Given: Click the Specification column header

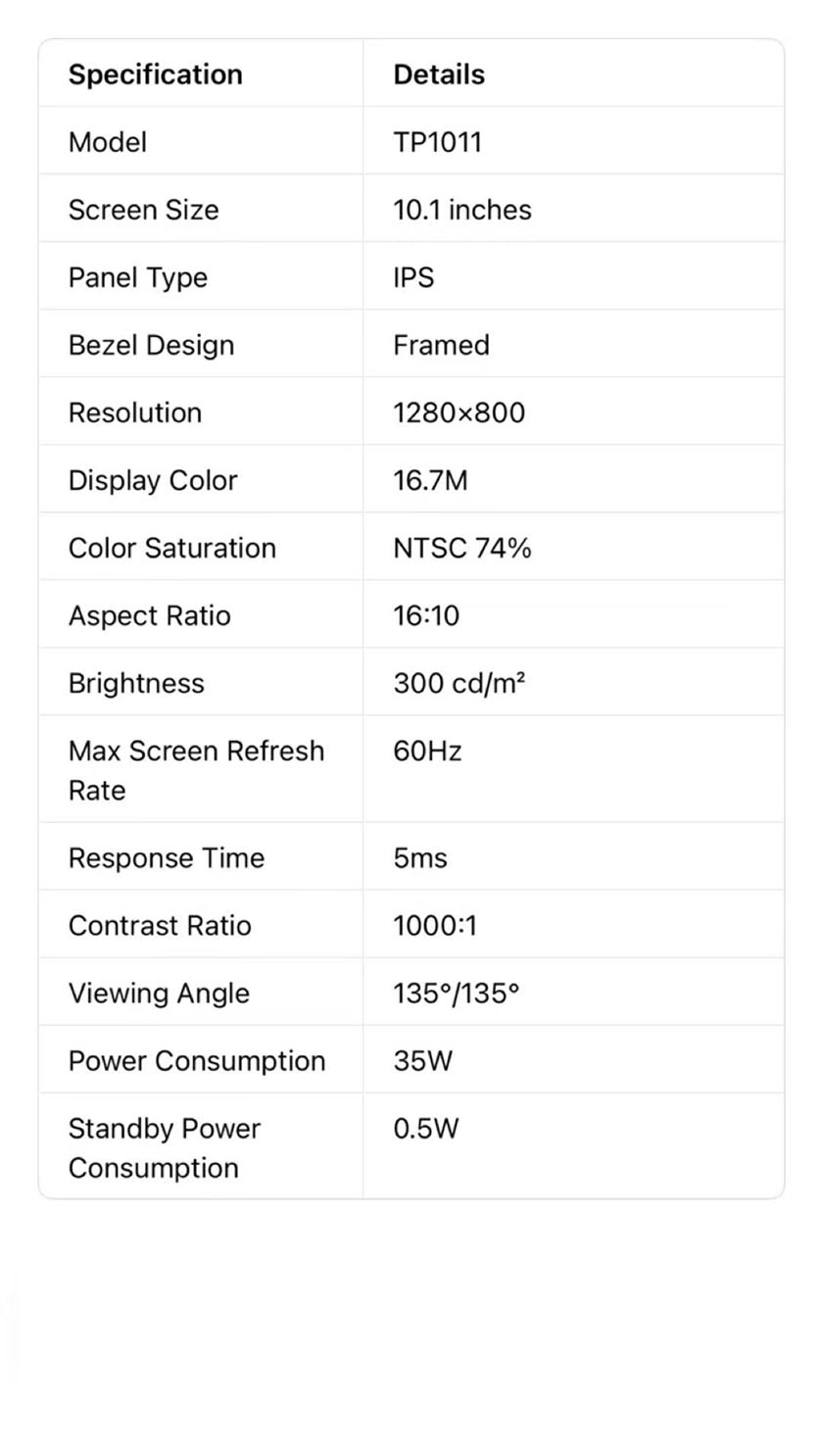Looking at the screenshot, I should [155, 74].
